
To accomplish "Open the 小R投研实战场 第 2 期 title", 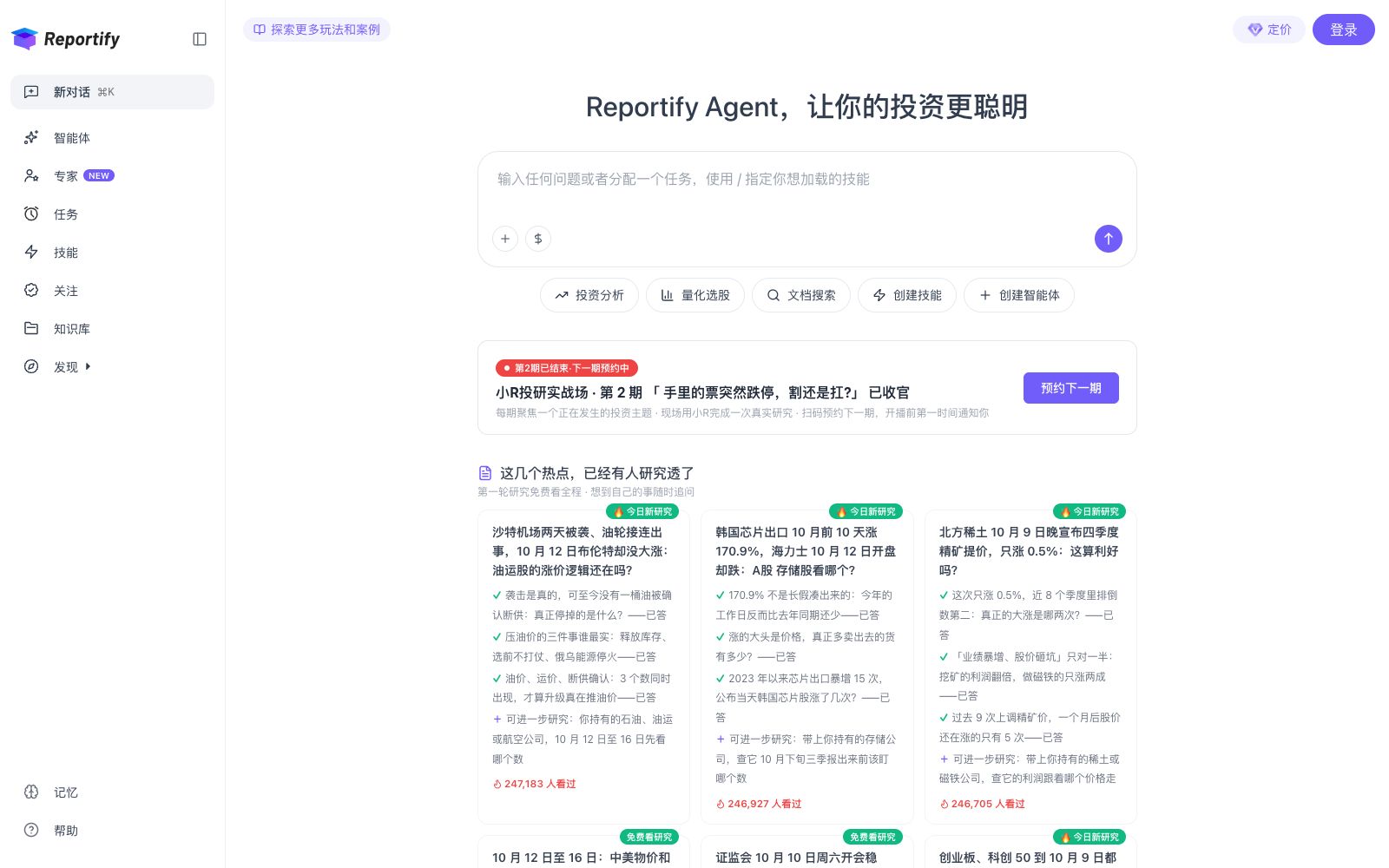I will (702, 392).
